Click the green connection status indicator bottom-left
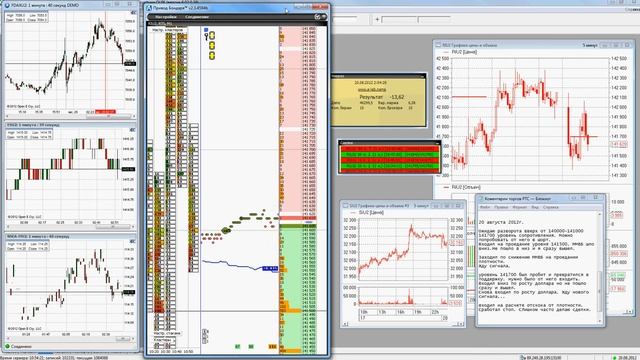The height and width of the screenshot is (360, 640). [x=7, y=347]
